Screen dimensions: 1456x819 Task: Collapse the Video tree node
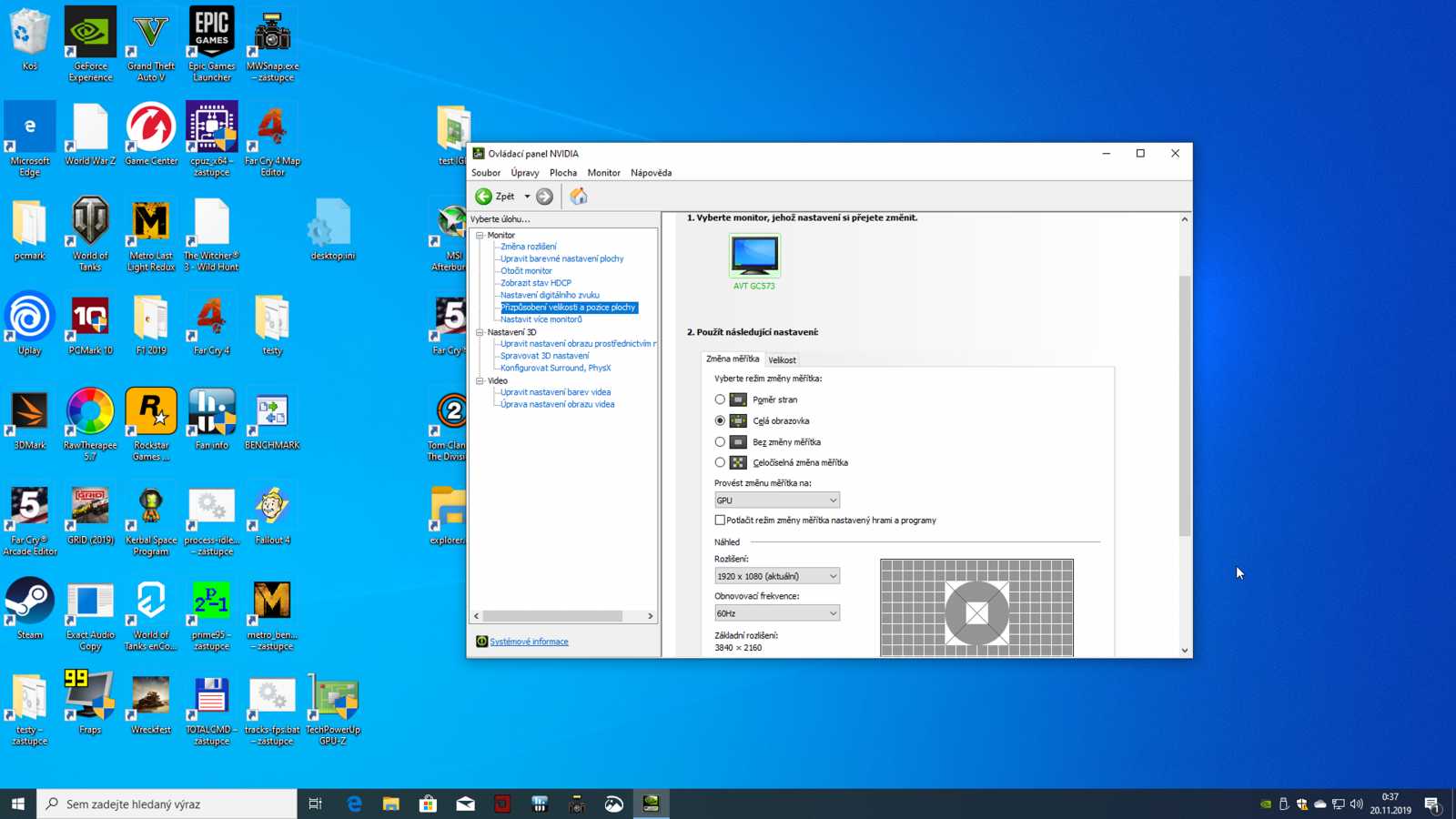tap(480, 380)
